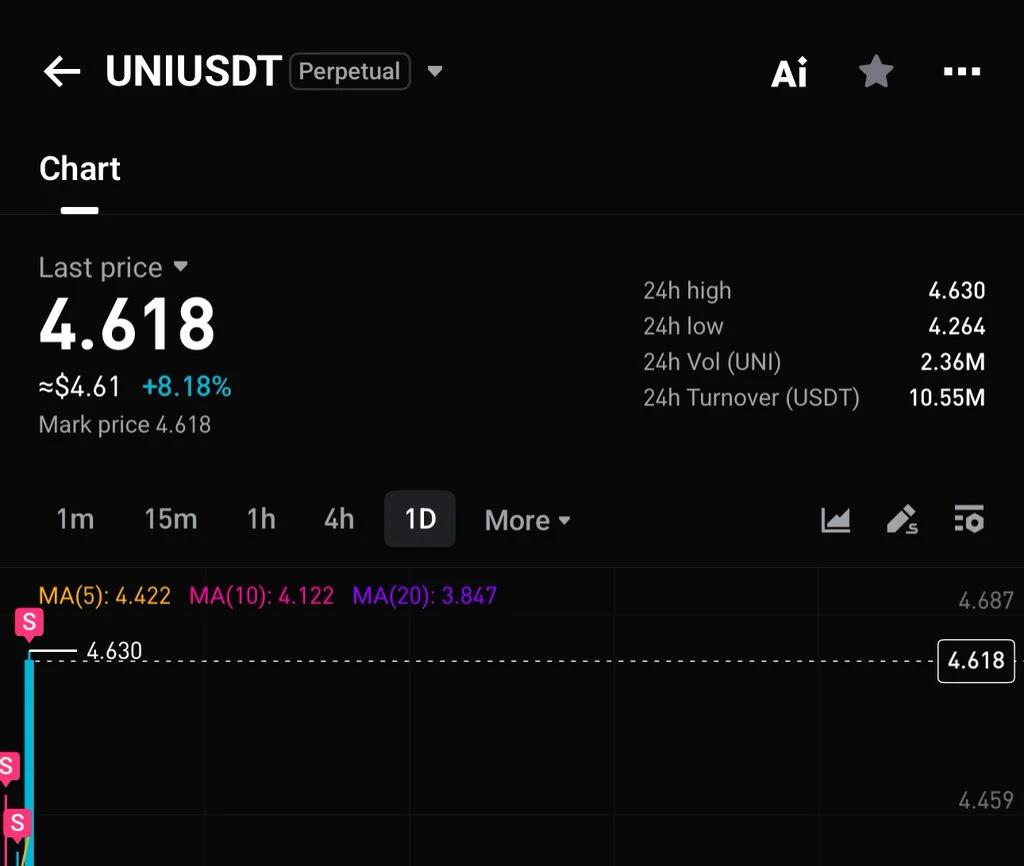This screenshot has width=1024, height=866.
Task: Open the chart settings icon
Action: pos(969,519)
